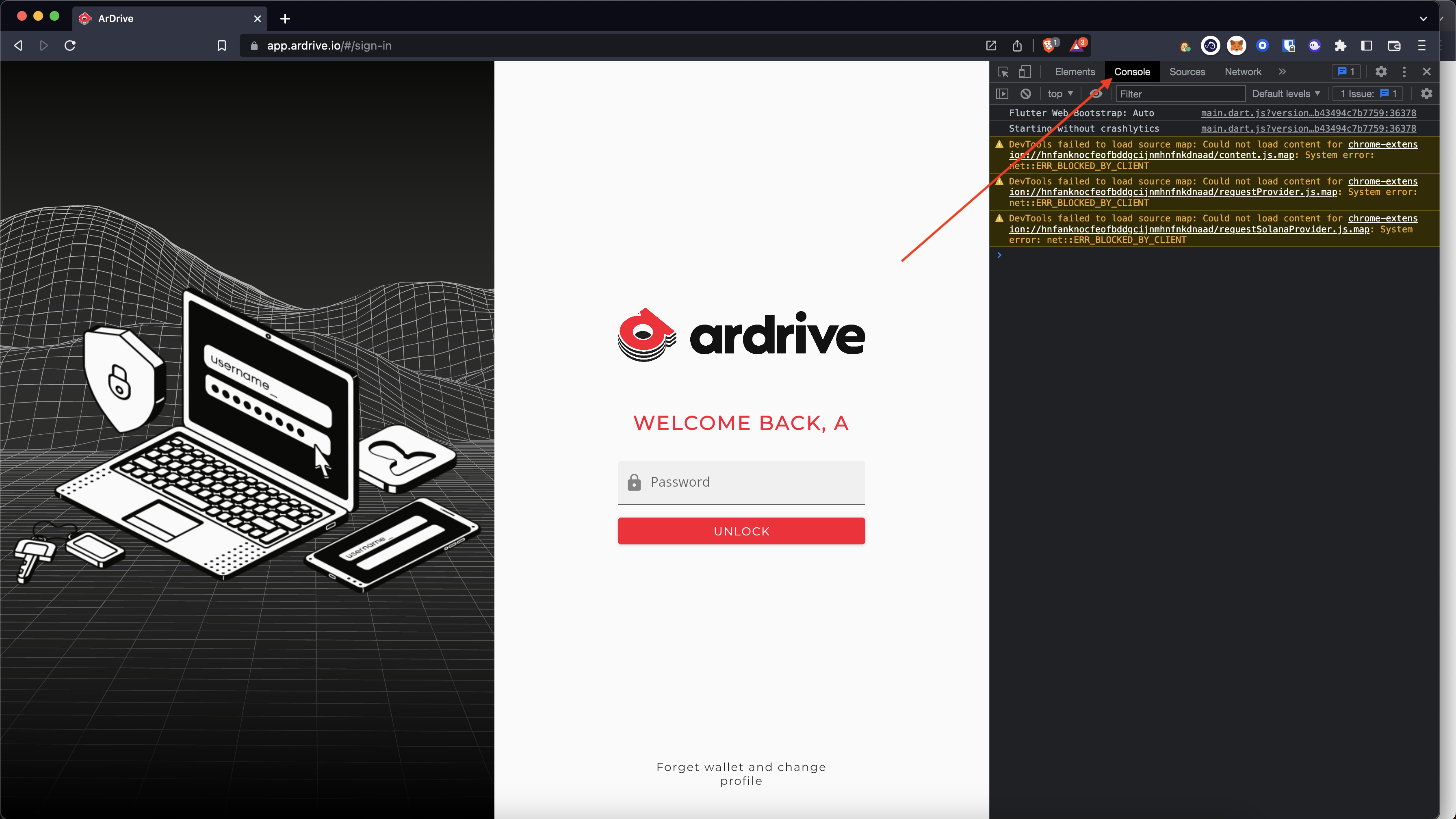Click the UNLOCK button
Viewport: 1456px width, 819px height.
click(x=741, y=531)
